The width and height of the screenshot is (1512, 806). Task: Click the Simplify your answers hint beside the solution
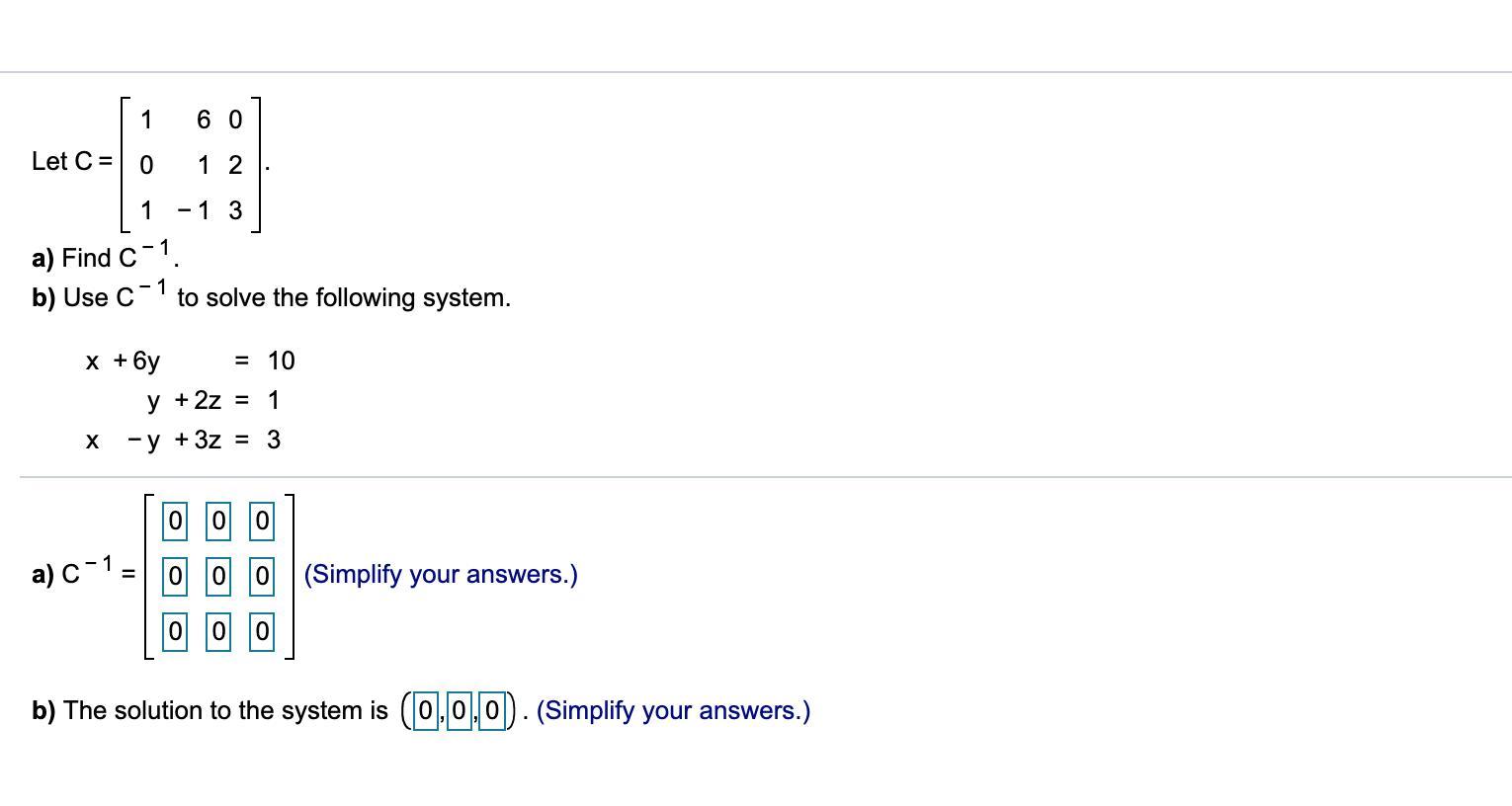(x=673, y=711)
